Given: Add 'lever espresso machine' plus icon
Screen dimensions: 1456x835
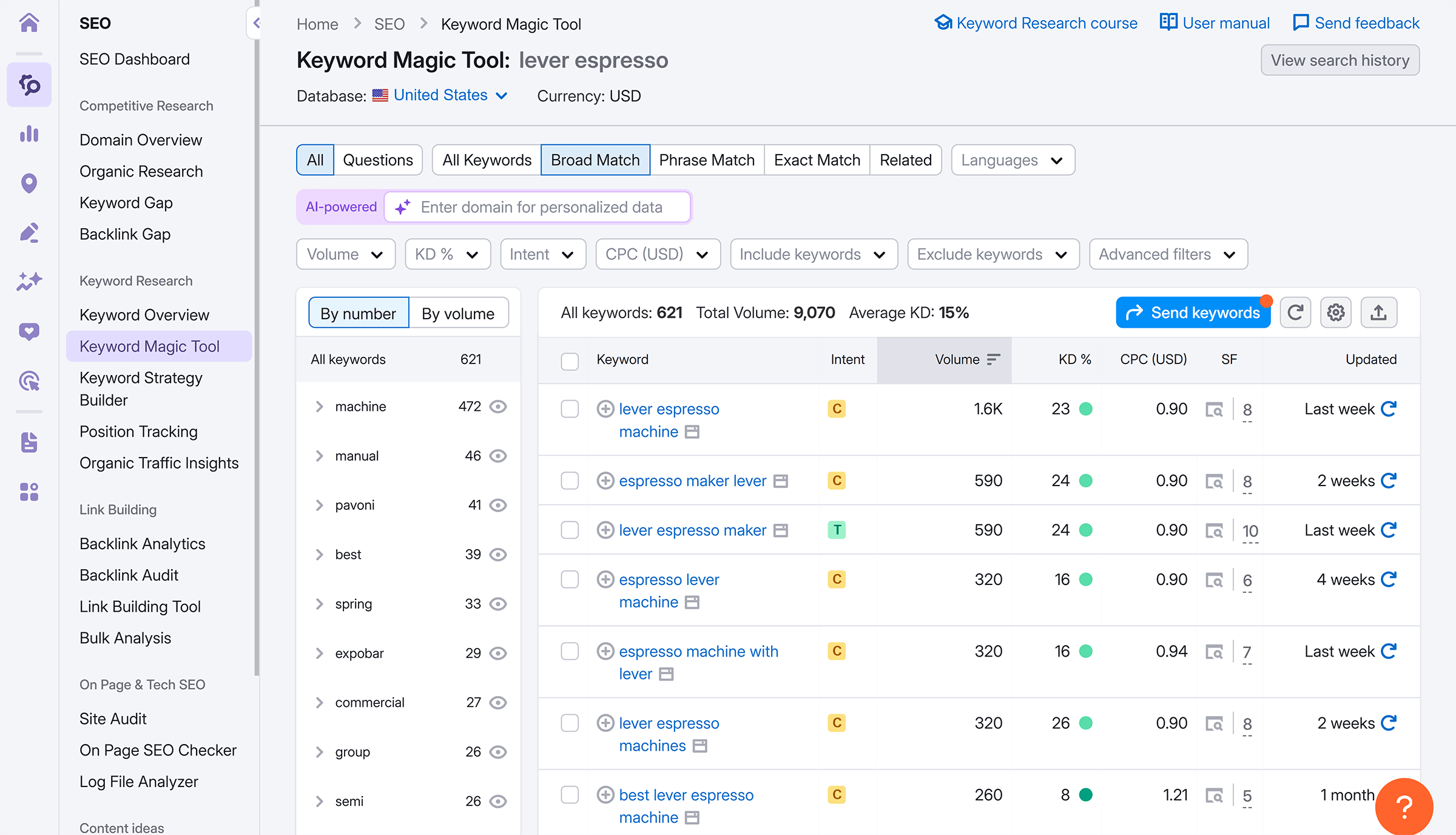Looking at the screenshot, I should coord(605,409).
